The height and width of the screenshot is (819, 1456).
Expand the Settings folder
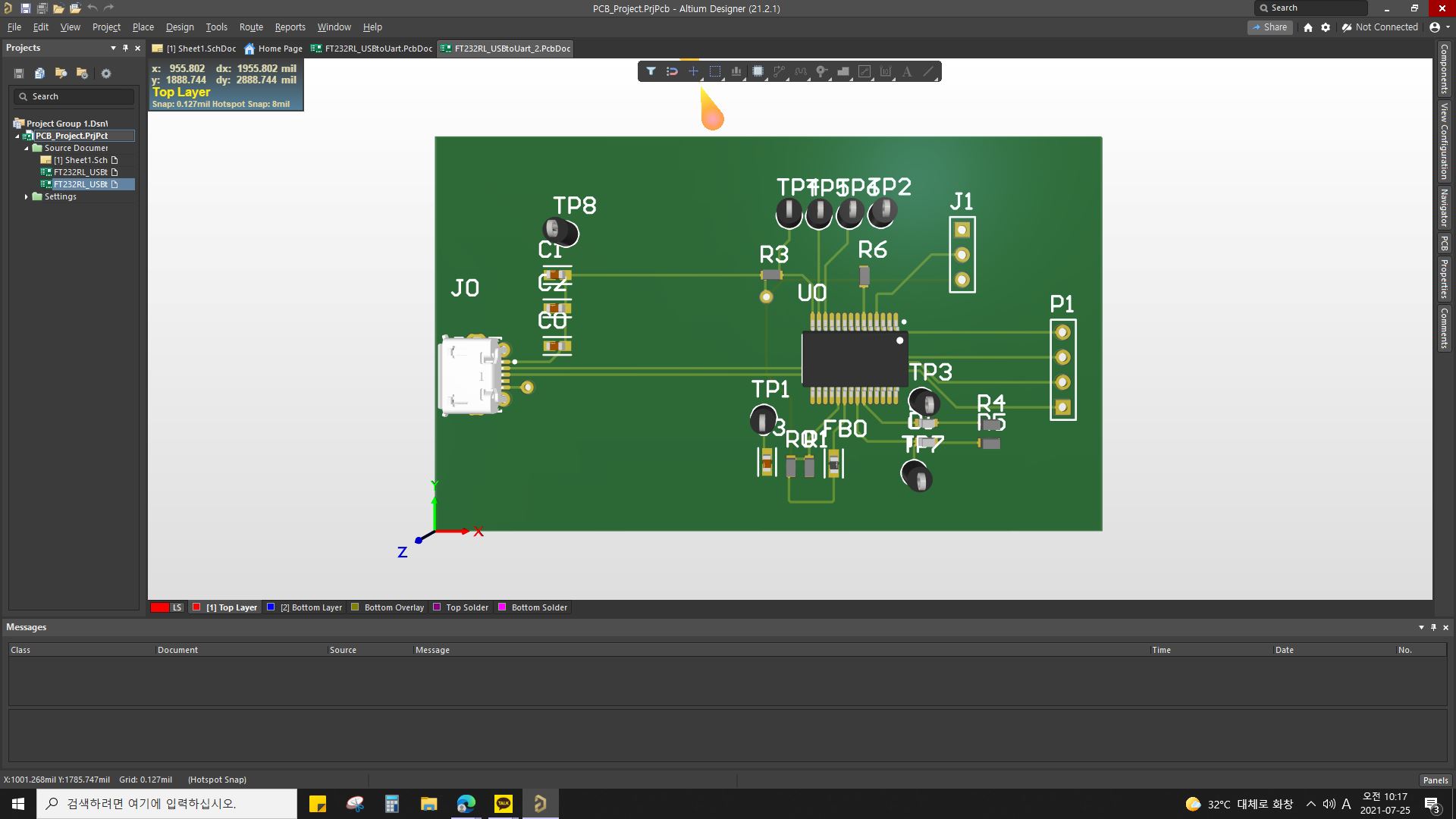pyautogui.click(x=27, y=196)
